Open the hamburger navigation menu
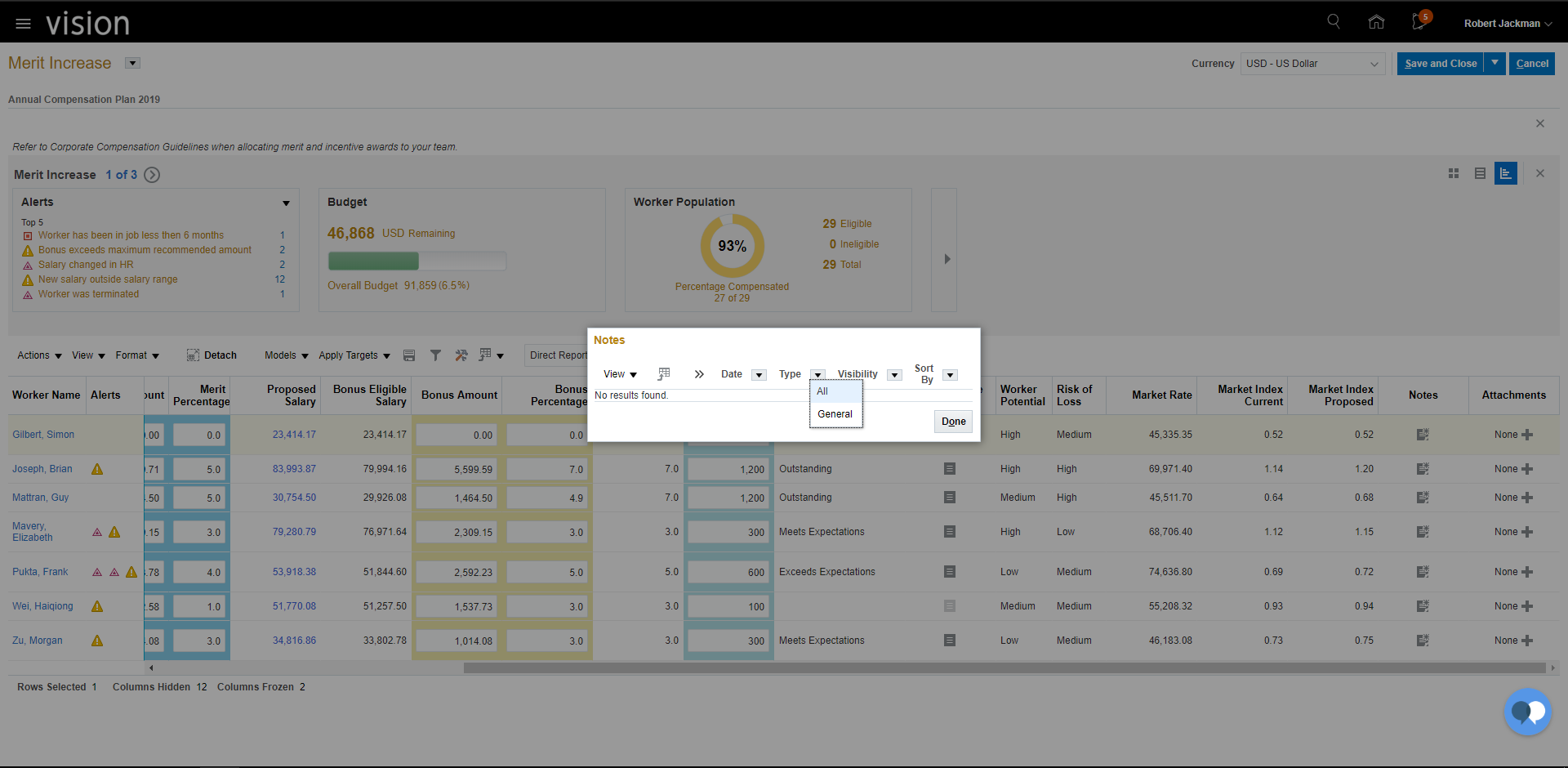The image size is (1568, 768). [23, 24]
